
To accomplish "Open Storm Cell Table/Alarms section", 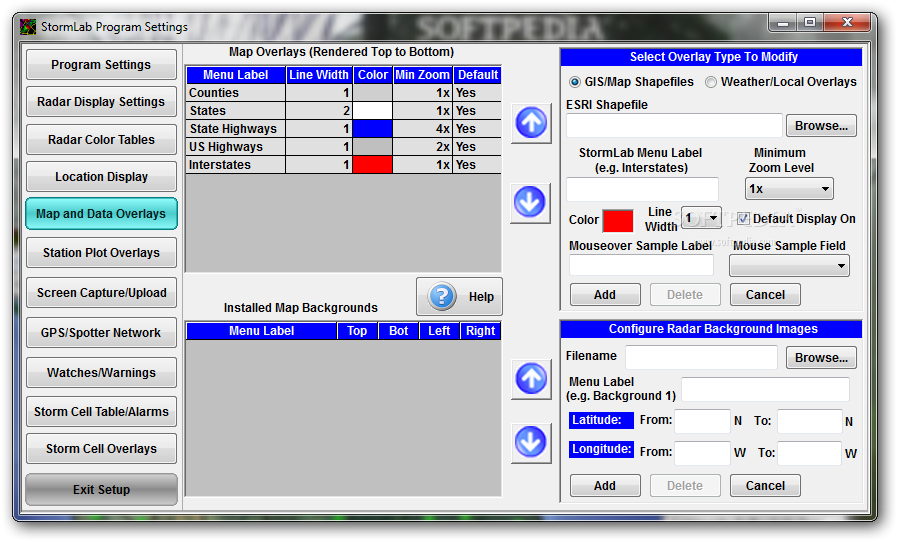I will (x=101, y=412).
